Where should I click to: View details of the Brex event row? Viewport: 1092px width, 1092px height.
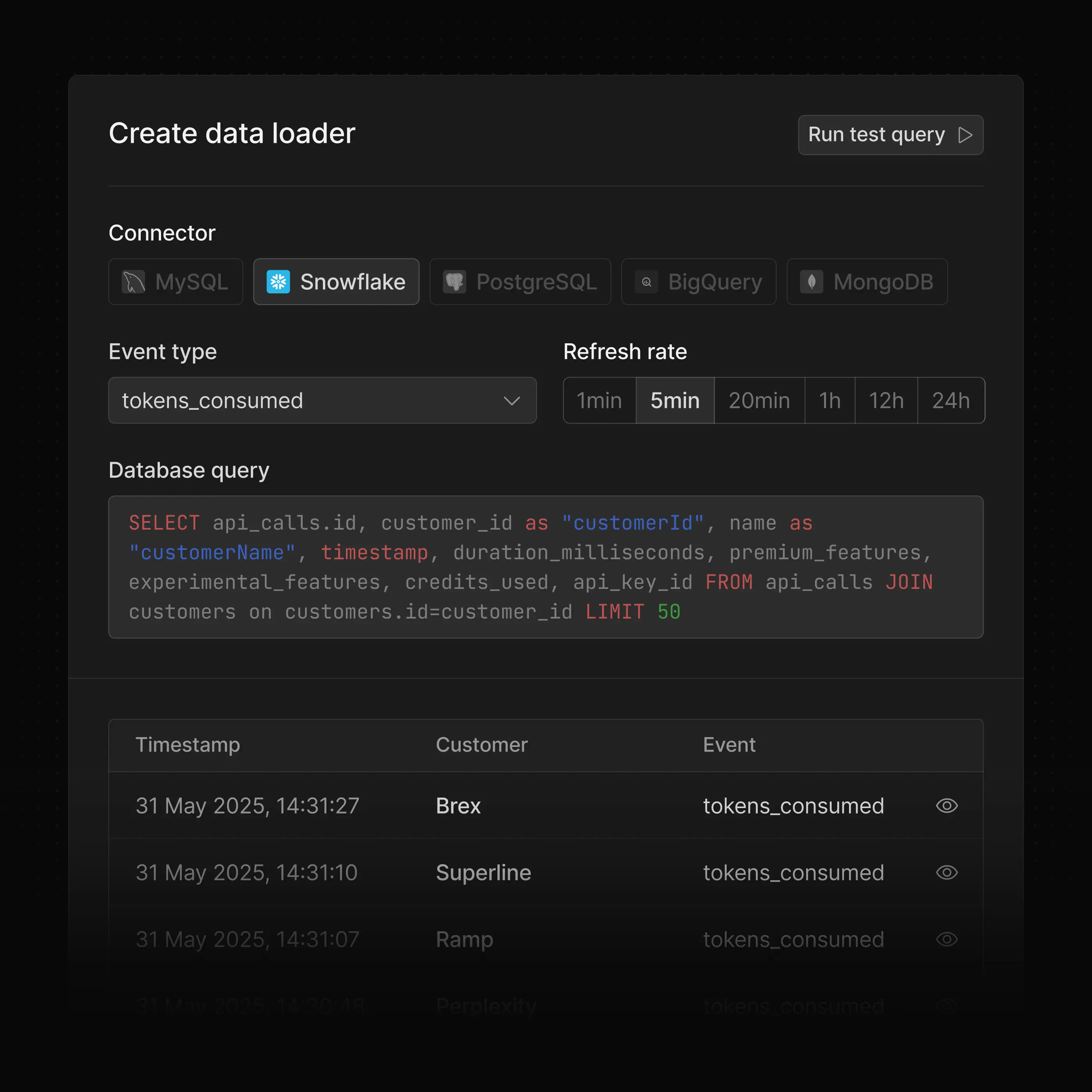pyautogui.click(x=947, y=805)
